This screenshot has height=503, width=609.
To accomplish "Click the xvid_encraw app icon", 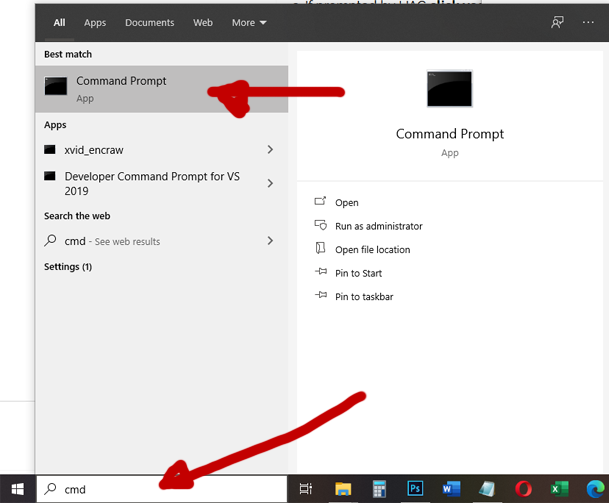I will tap(50, 150).
